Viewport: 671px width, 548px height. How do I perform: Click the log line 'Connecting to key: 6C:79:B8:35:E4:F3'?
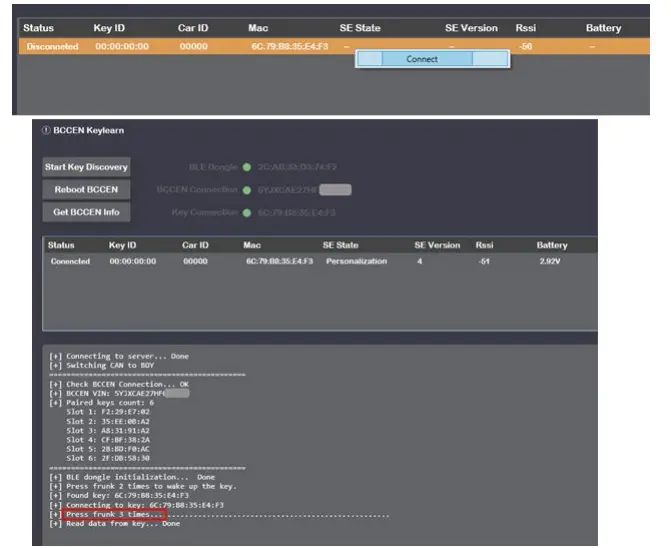tap(137, 505)
